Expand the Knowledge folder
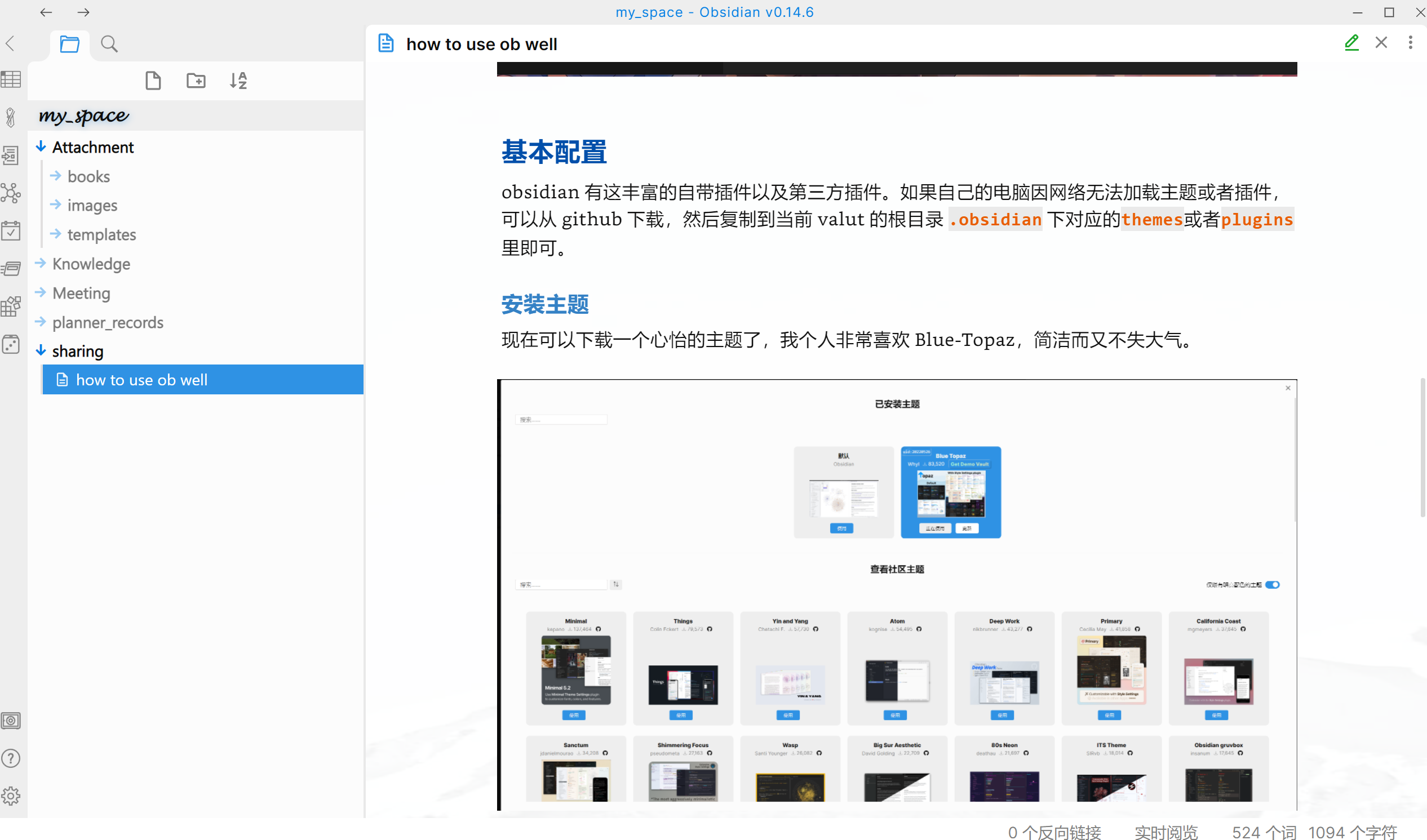 click(40, 263)
